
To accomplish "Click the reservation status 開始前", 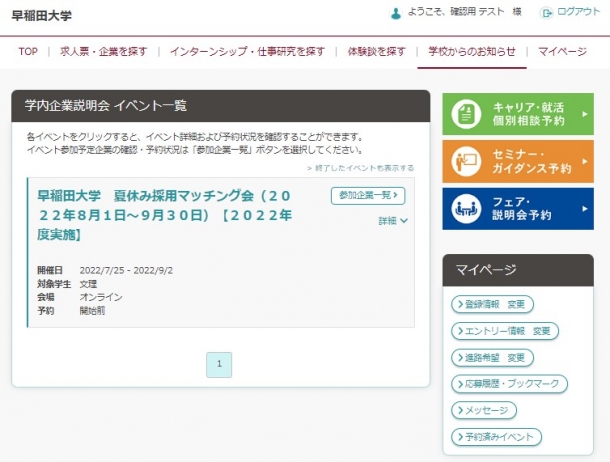I will click(92, 311).
